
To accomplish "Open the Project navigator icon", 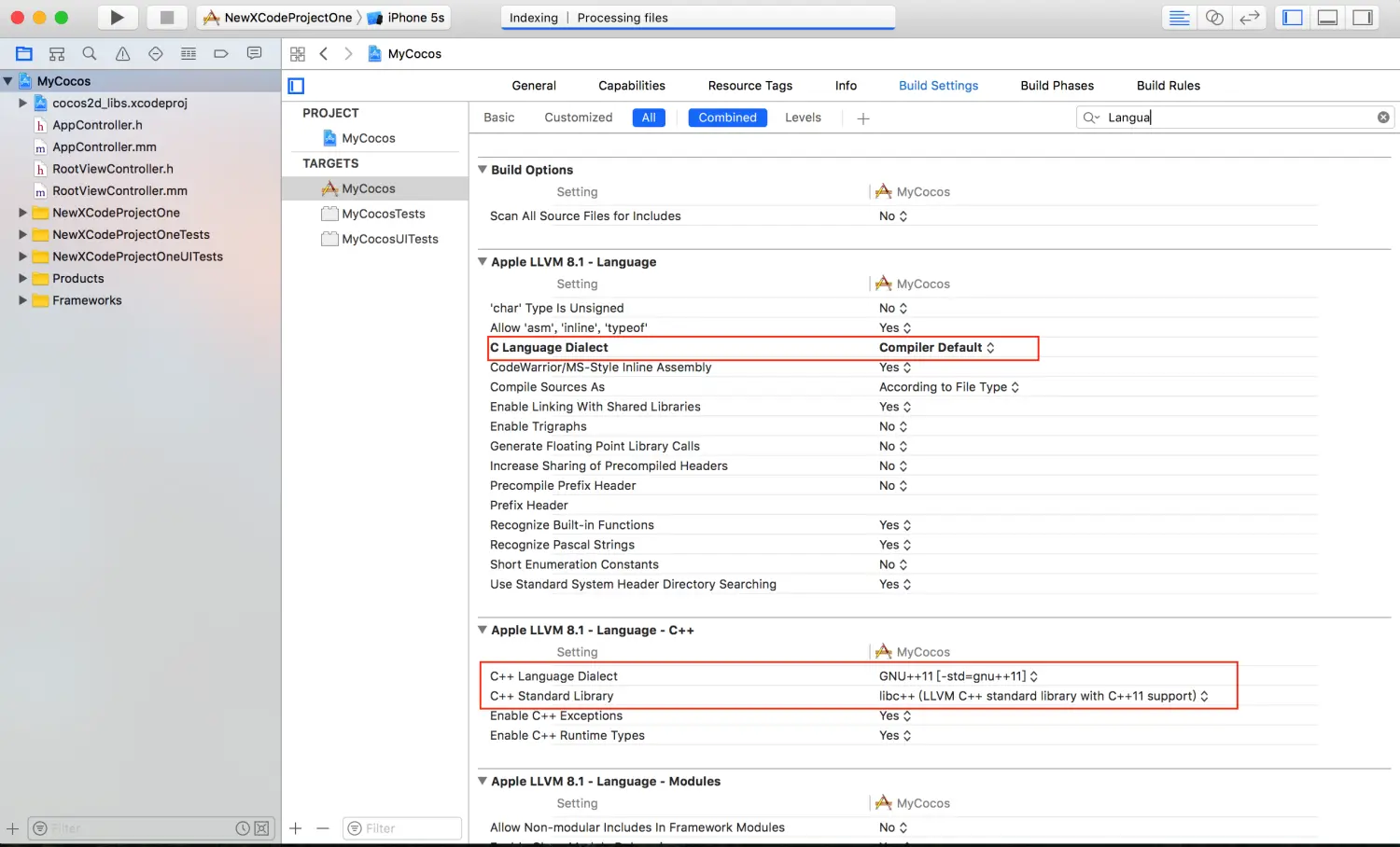I will 24,54.
